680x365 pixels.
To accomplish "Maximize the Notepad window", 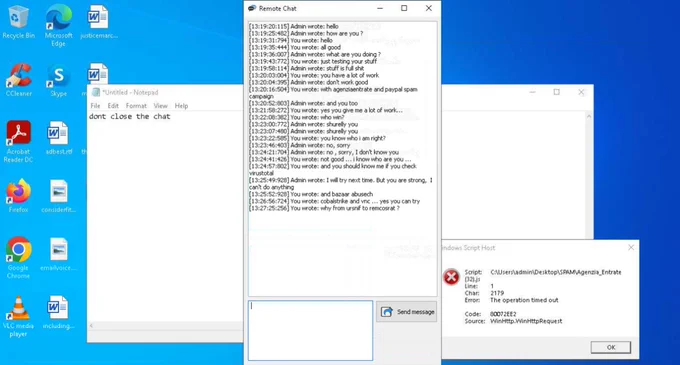I will [x=556, y=92].
